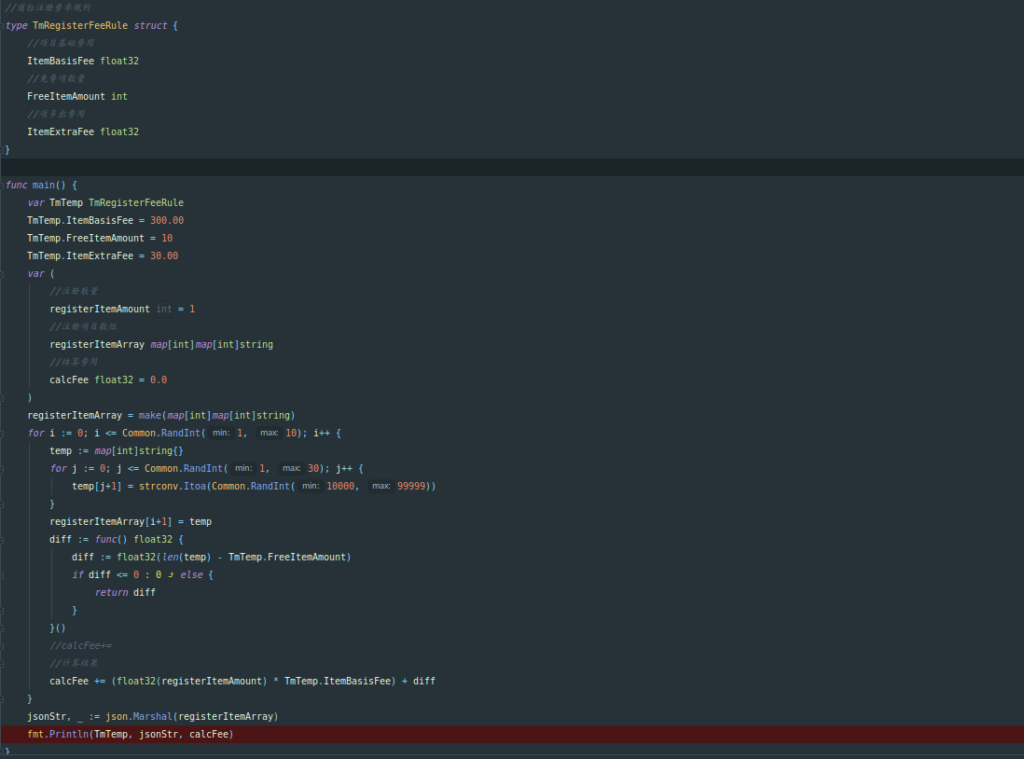Click the 300.00 numeric literal
Screen dimensions: 1024x759
click(x=167, y=220)
